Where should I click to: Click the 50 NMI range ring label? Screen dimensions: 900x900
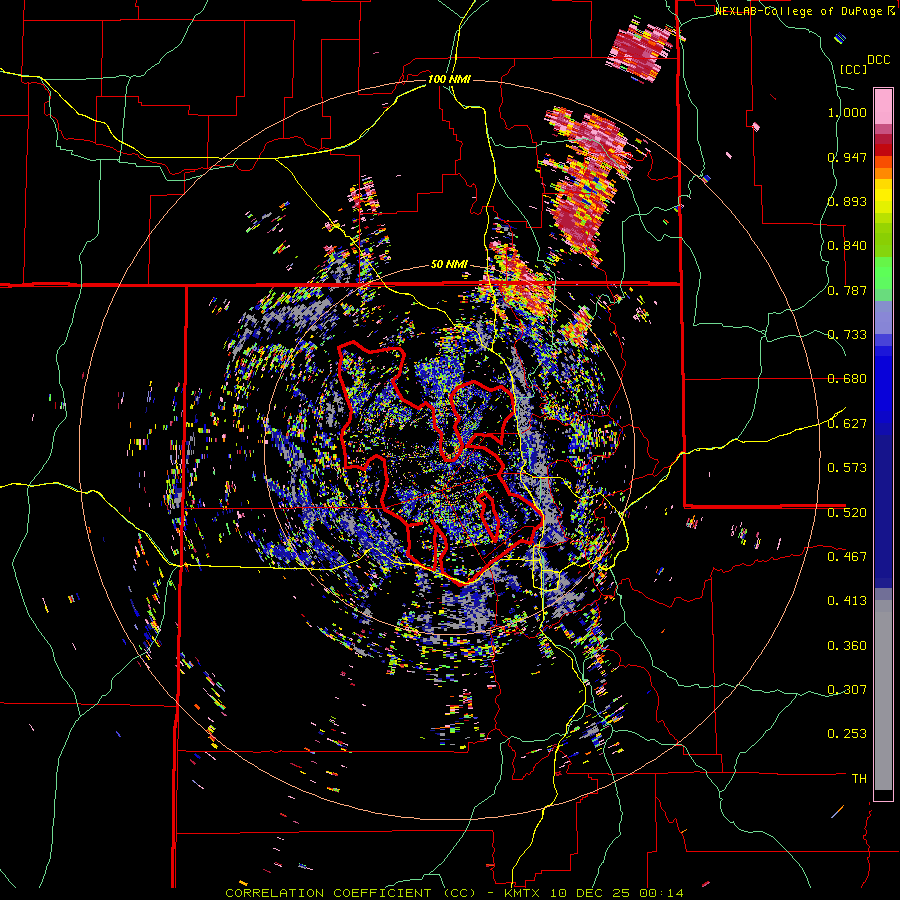[449, 265]
